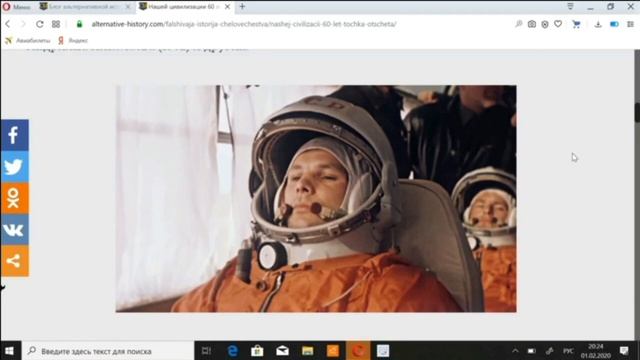The image size is (640, 360).
Task: Share the page on VK
Action: point(14,229)
